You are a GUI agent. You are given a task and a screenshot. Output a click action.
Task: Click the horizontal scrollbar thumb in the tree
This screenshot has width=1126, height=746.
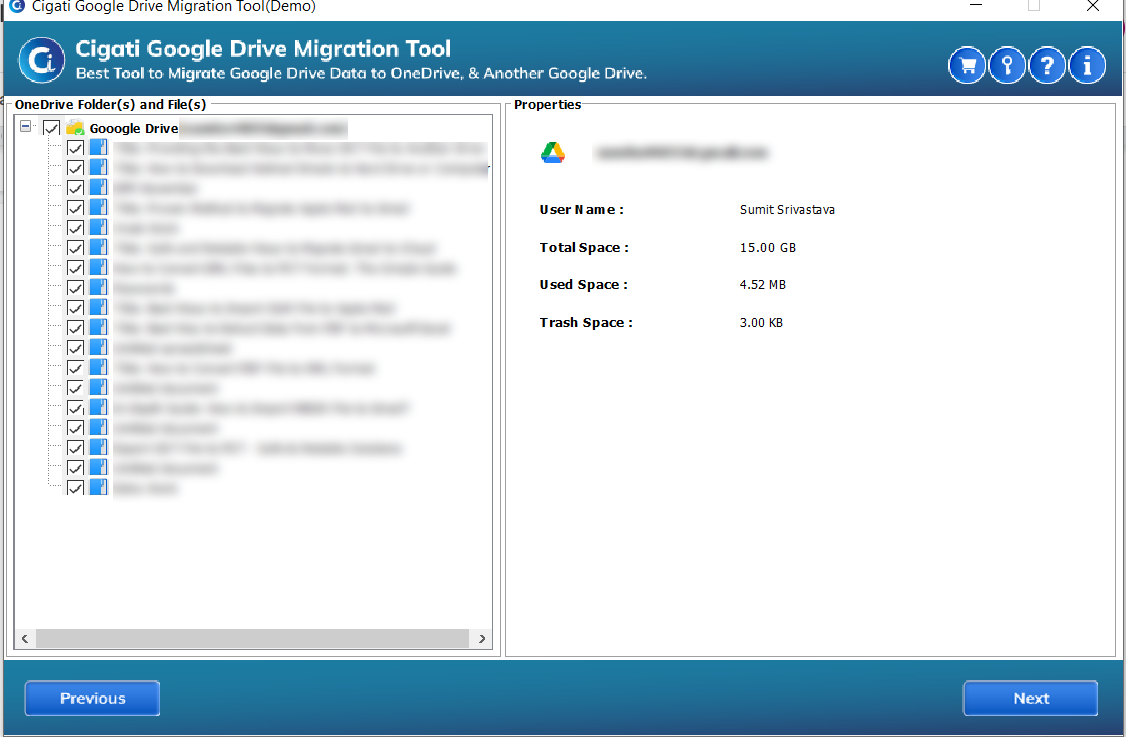253,638
